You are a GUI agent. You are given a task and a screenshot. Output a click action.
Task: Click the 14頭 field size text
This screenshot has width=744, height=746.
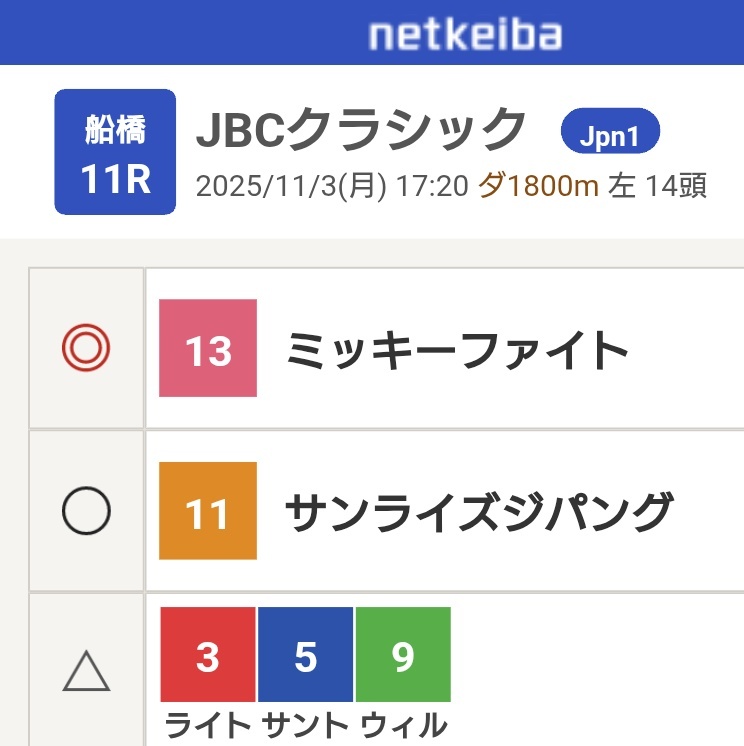point(677,187)
